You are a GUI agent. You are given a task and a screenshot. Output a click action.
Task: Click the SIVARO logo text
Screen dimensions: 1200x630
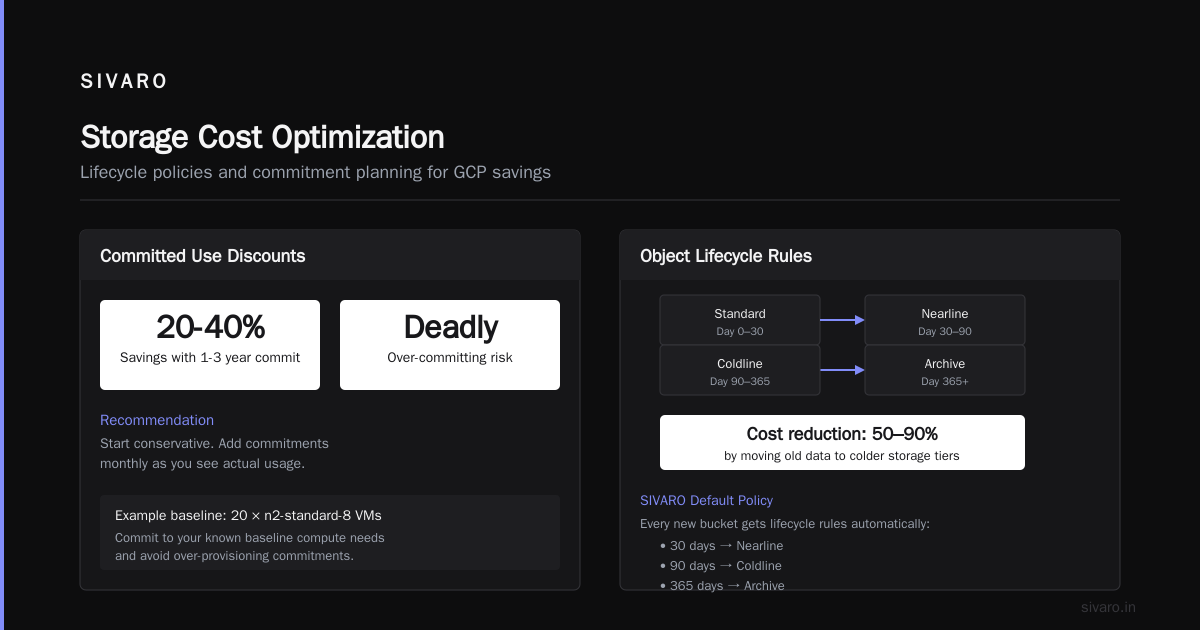click(124, 82)
